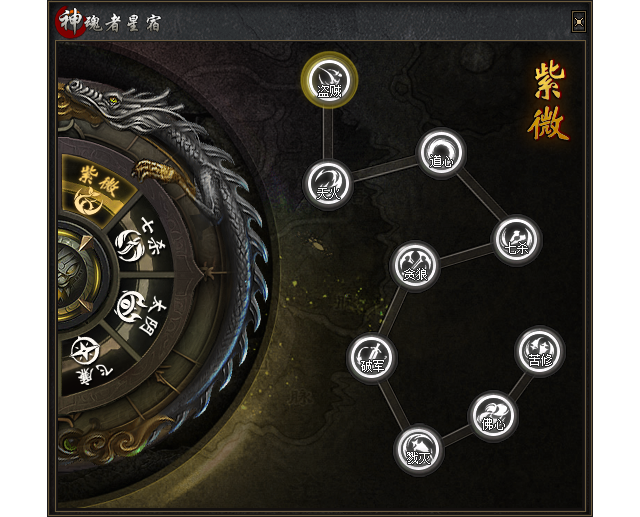640x517 pixels.
Task: Pick the 破军 sword node
Action: point(372,357)
